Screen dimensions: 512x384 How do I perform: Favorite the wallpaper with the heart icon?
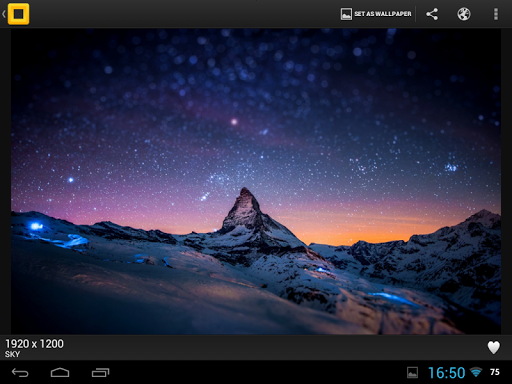tap(494, 347)
